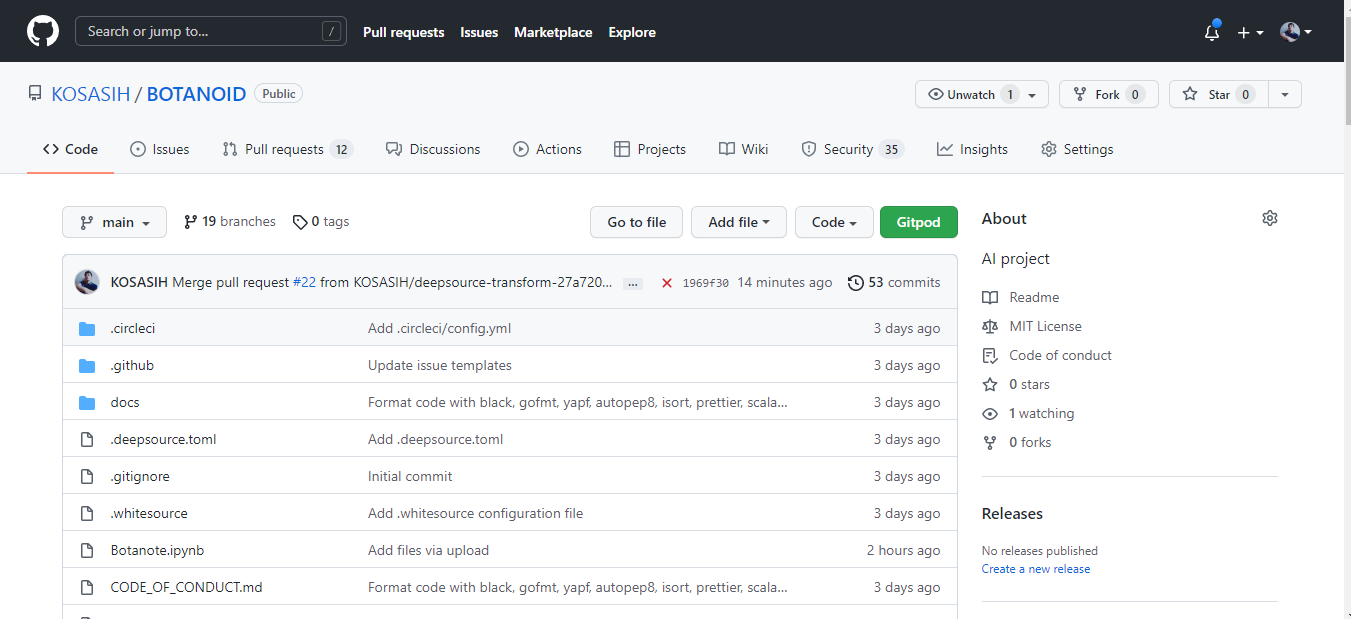Image resolution: width=1351 pixels, height=619 pixels.
Task: View the 19 branches link
Action: 229,222
